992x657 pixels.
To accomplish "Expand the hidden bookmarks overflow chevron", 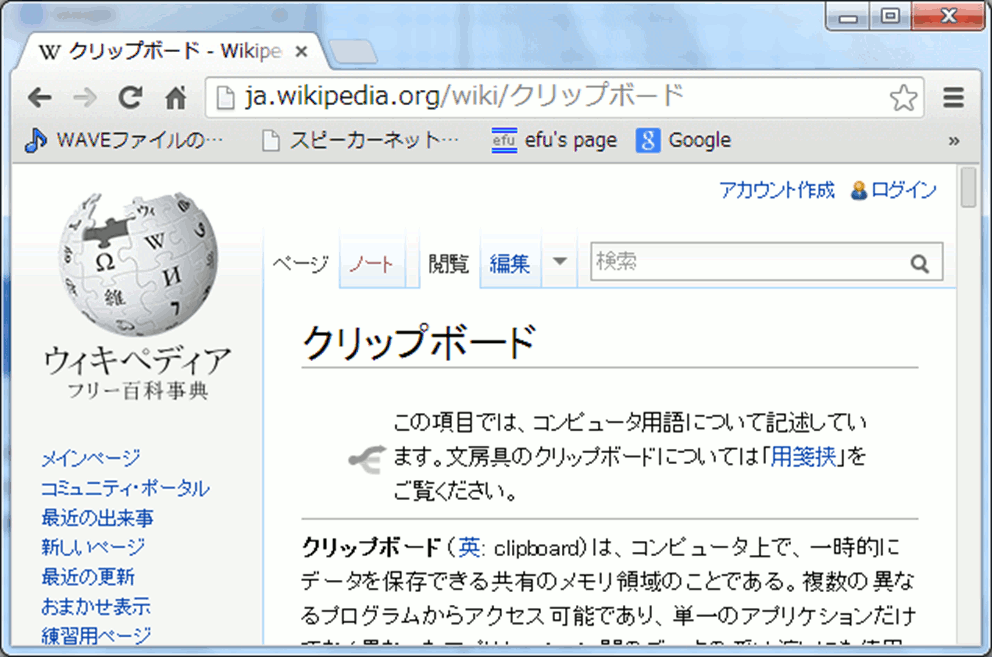I will [954, 141].
